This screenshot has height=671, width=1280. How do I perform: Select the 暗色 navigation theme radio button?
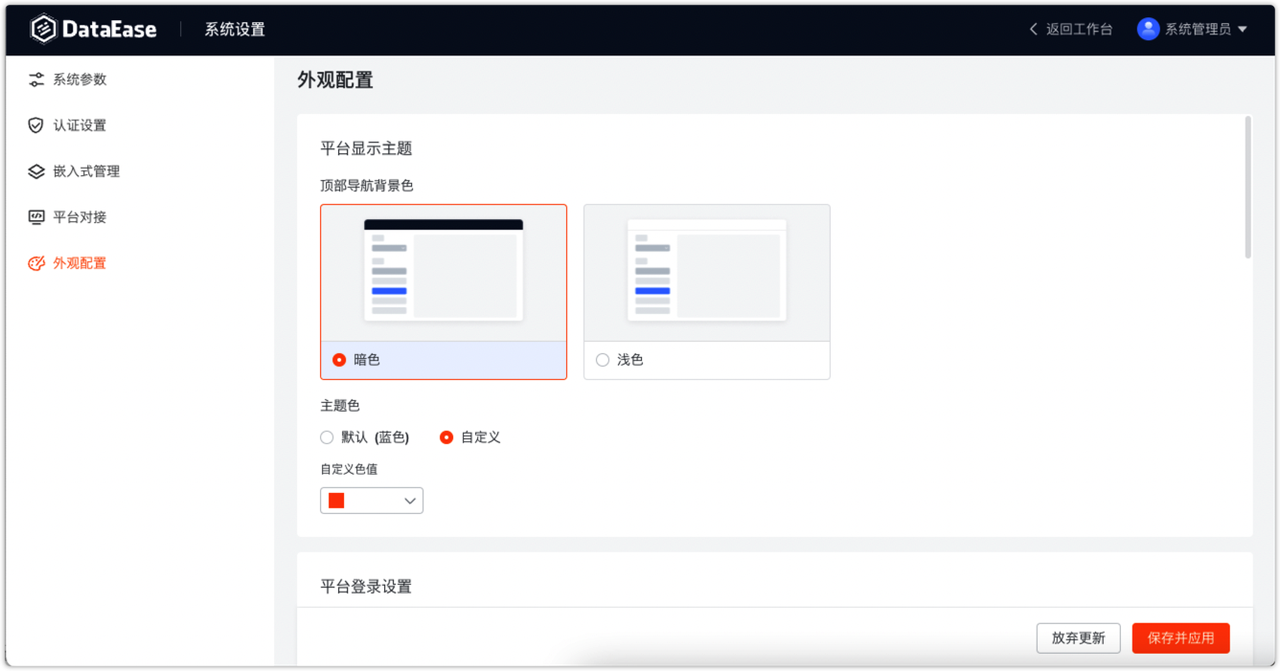(x=339, y=359)
